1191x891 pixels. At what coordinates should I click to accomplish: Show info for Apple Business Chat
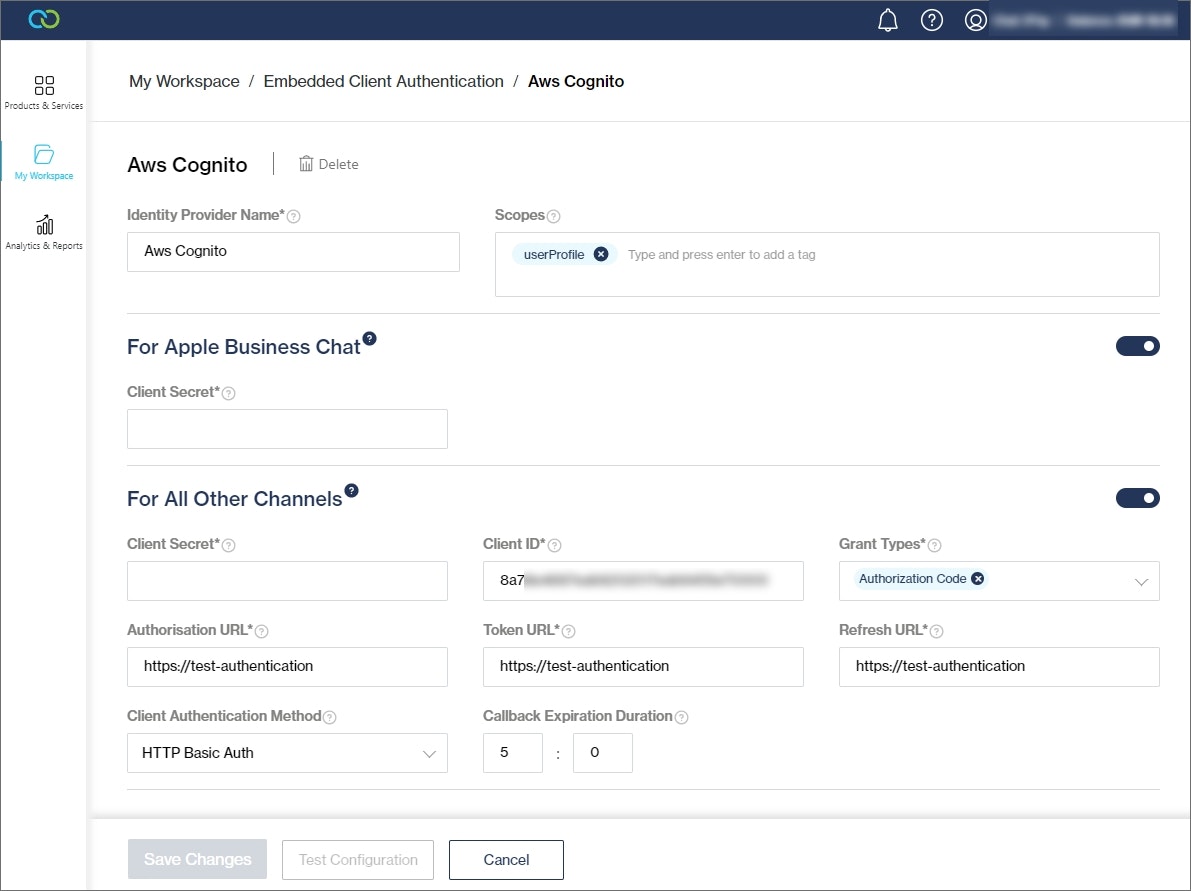tap(369, 339)
